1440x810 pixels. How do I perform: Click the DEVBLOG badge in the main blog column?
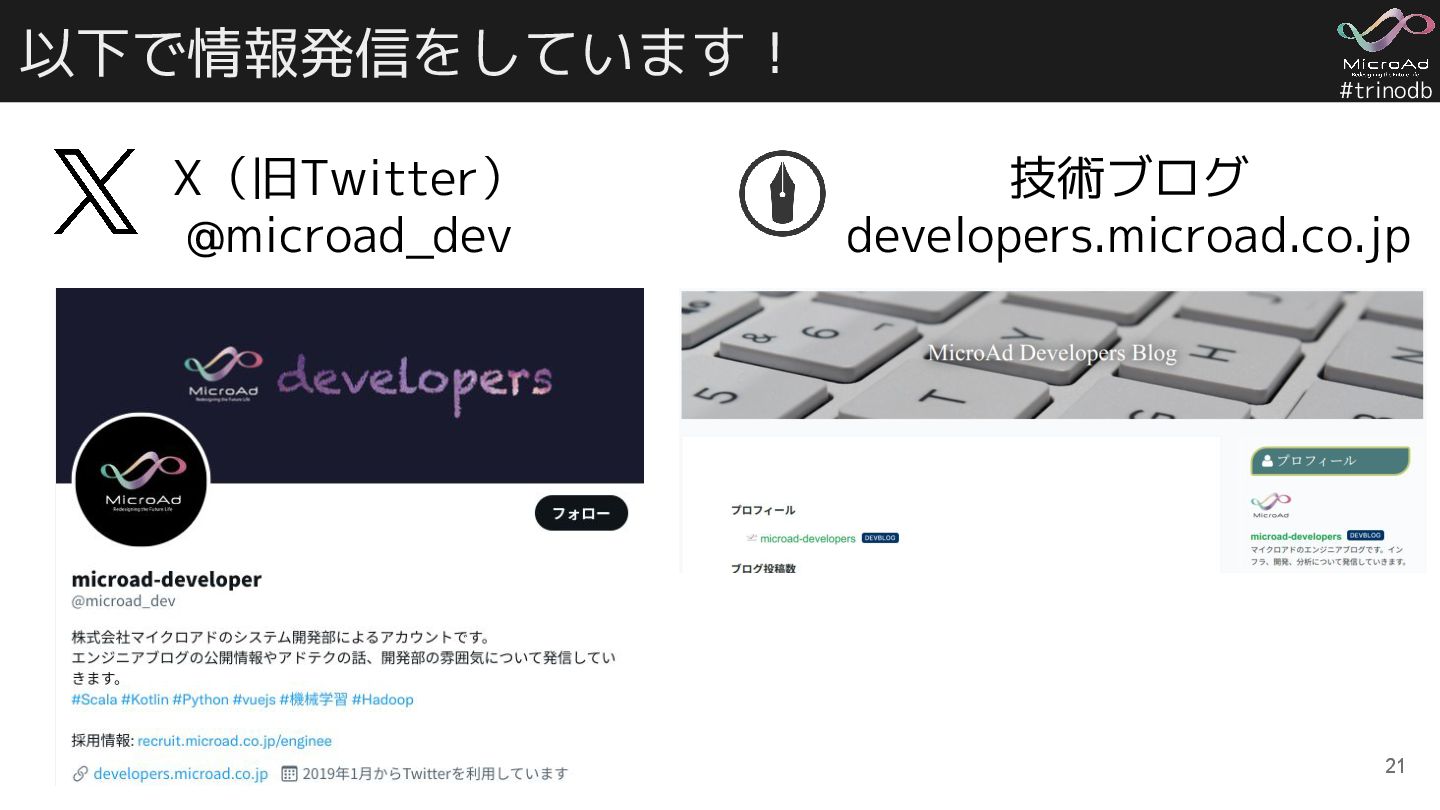(880, 538)
